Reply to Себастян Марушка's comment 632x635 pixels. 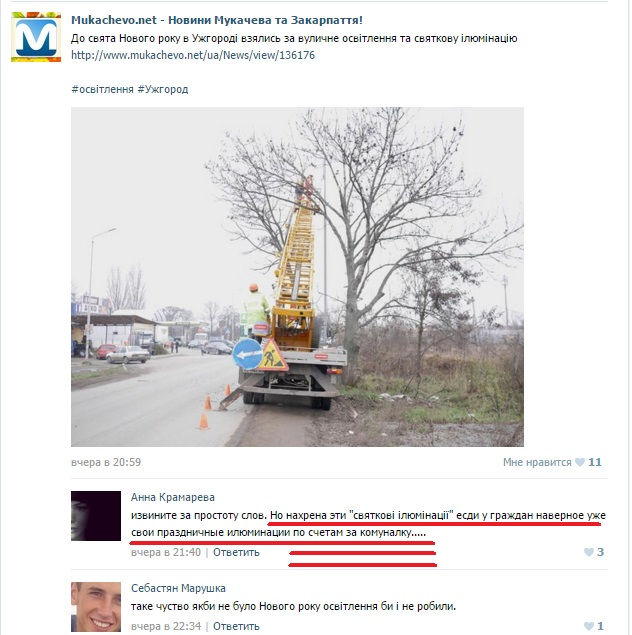pyautogui.click(x=236, y=626)
